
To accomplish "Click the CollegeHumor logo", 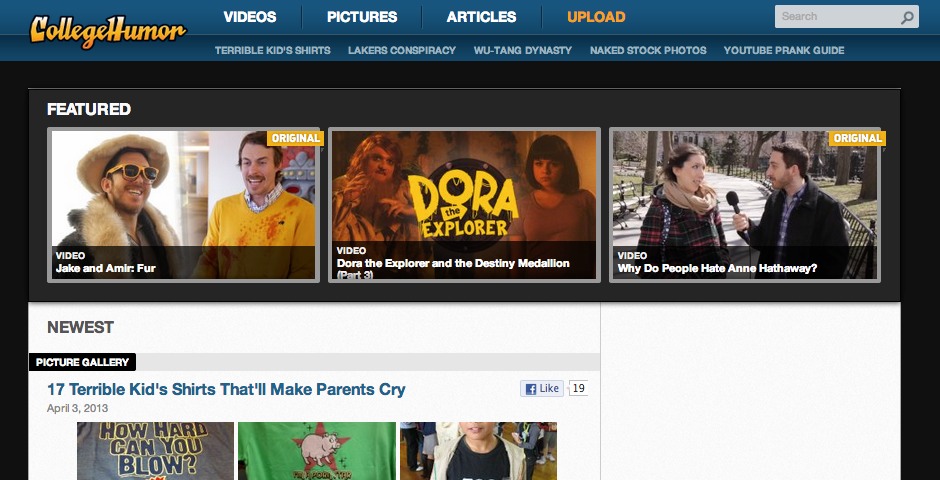I will 108,31.
